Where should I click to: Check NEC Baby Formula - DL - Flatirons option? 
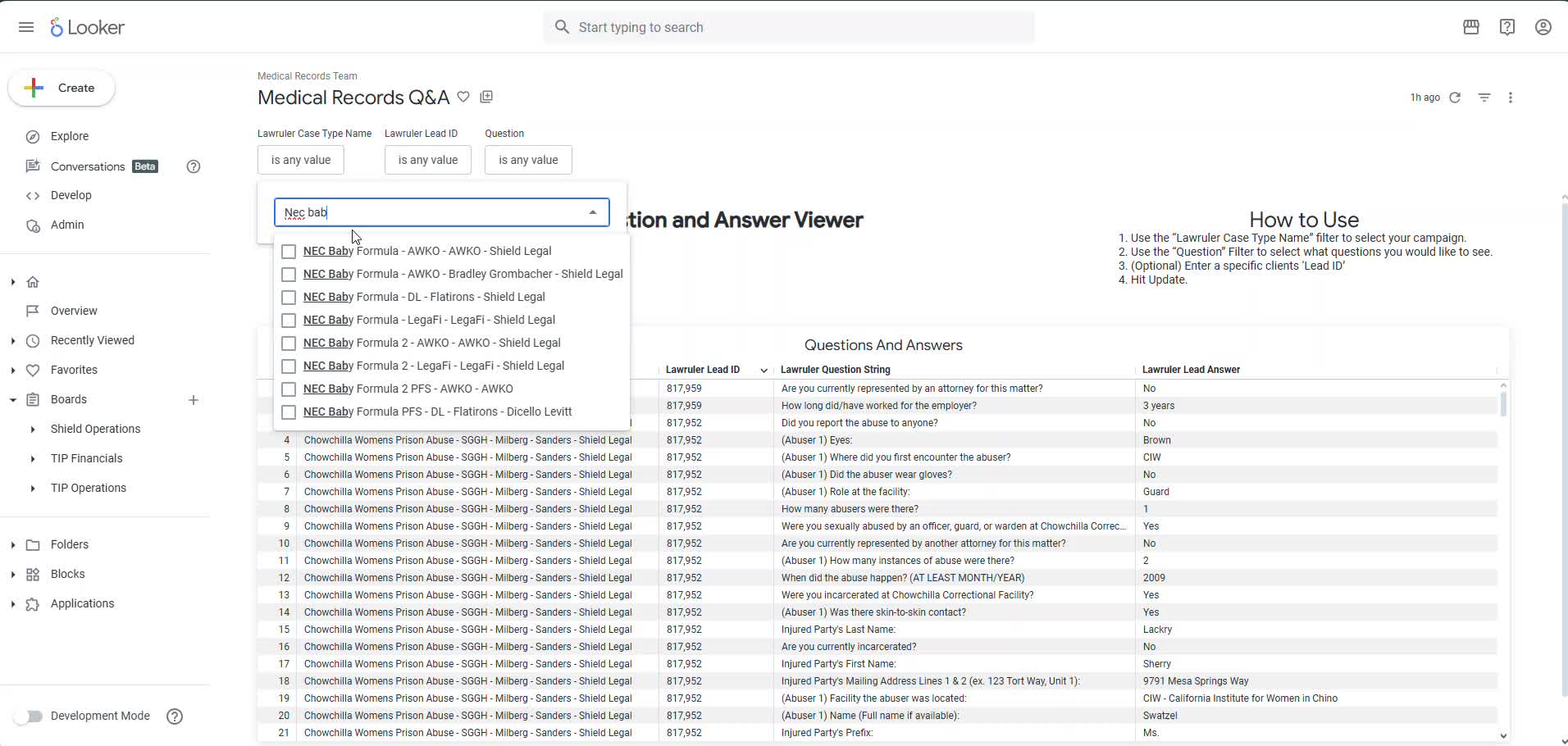(x=289, y=298)
